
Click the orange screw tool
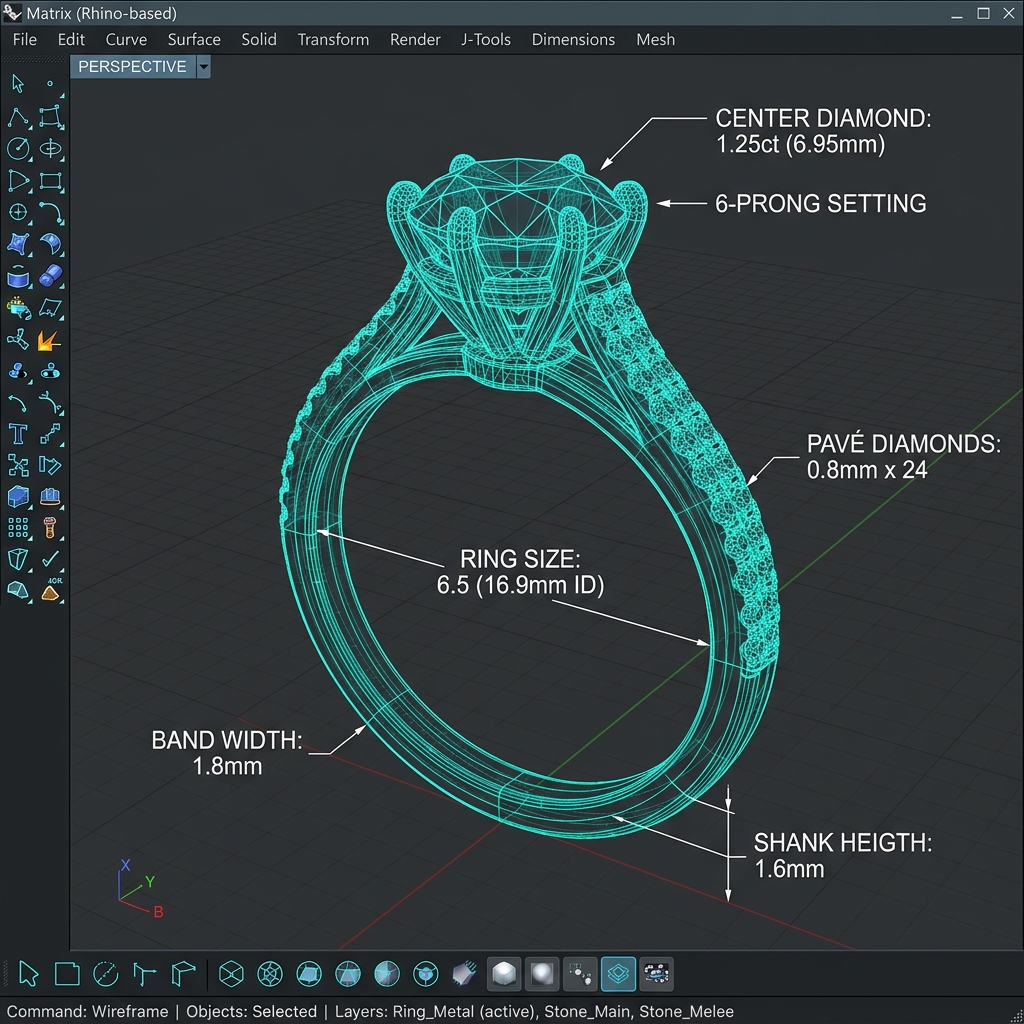pos(50,528)
